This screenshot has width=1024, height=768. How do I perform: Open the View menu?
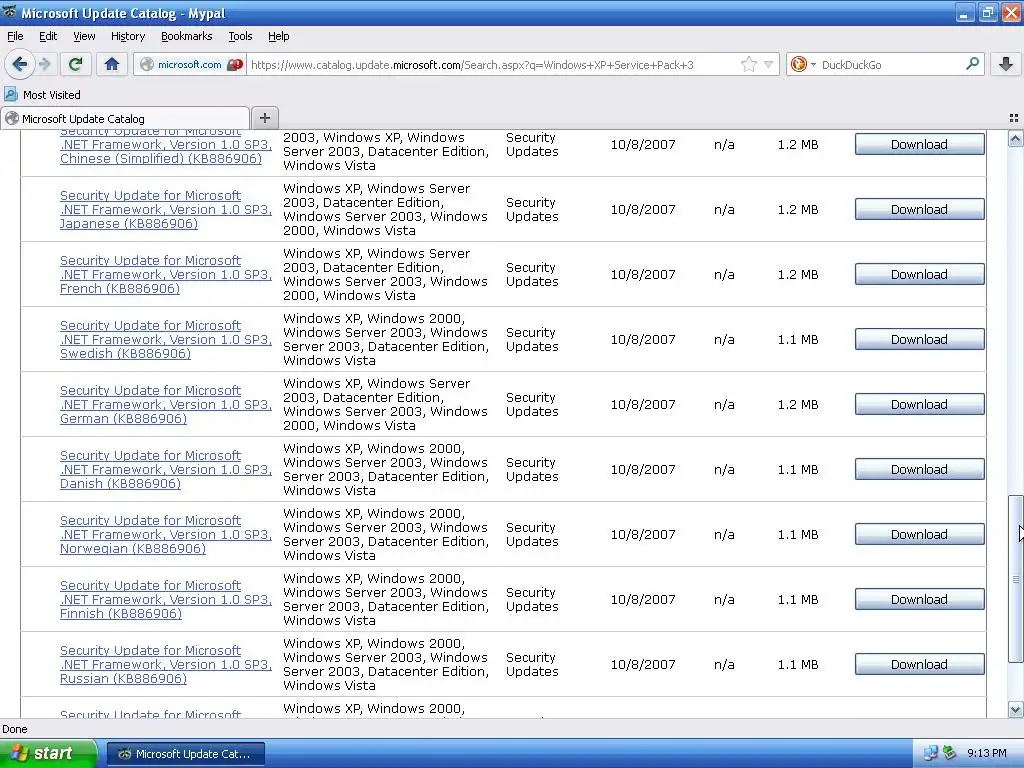pyautogui.click(x=84, y=36)
